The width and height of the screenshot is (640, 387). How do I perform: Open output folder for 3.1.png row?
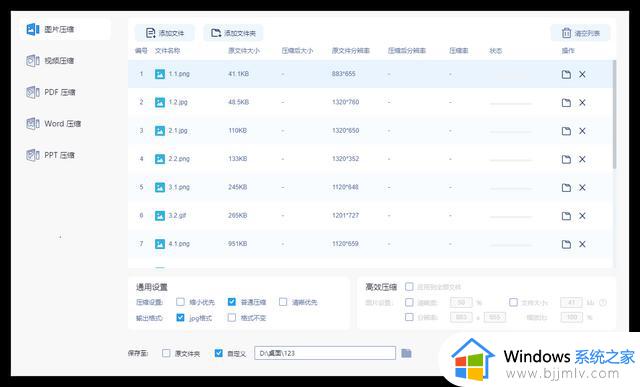tap(566, 187)
